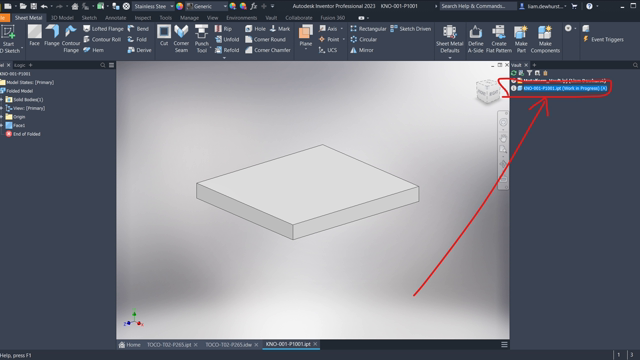This screenshot has height=360, width=640.
Task: Click the Make Components tool
Action: click(545, 39)
